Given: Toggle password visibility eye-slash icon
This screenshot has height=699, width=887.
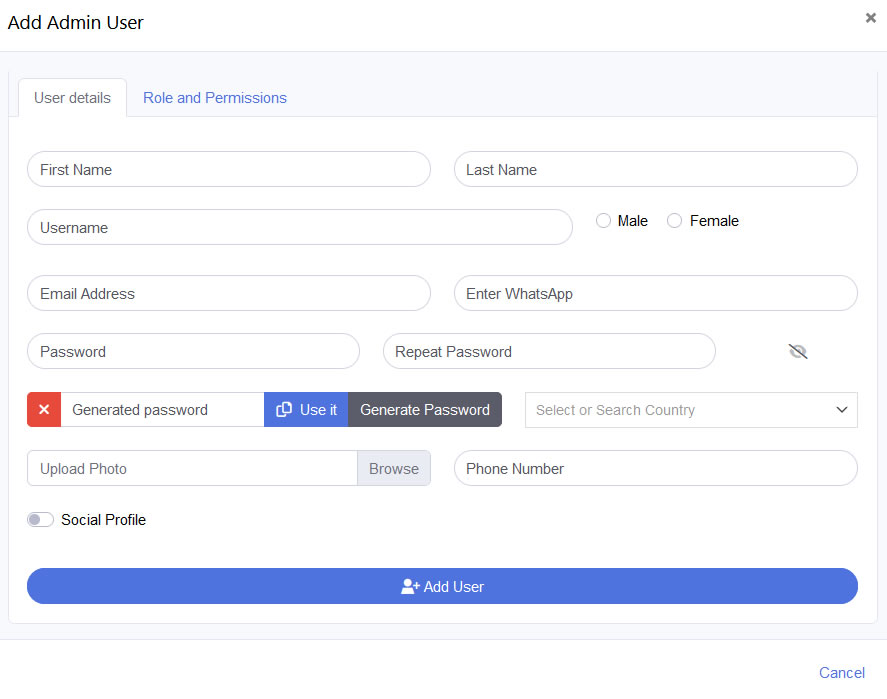Looking at the screenshot, I should coord(797,351).
